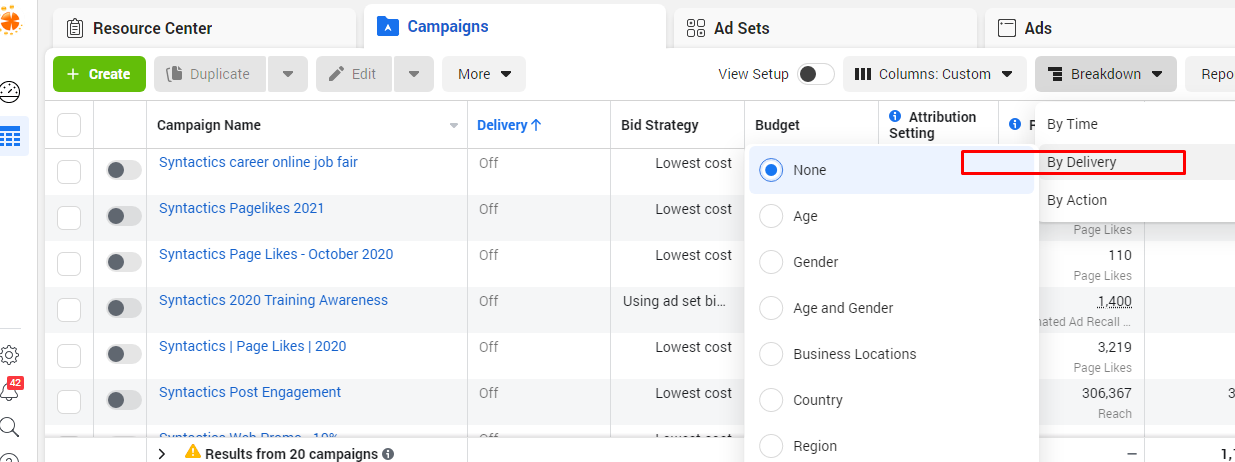Select the Gender breakdown option
This screenshot has width=1235, height=462.
(891, 262)
